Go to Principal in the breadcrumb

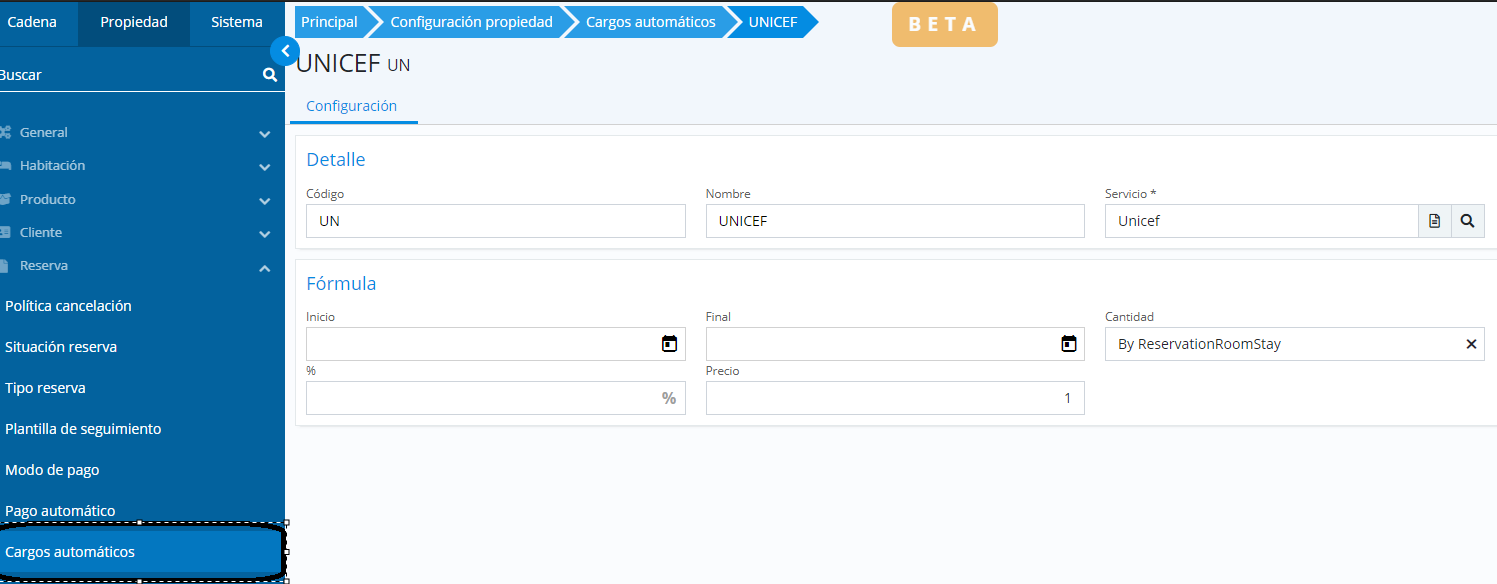tap(329, 22)
